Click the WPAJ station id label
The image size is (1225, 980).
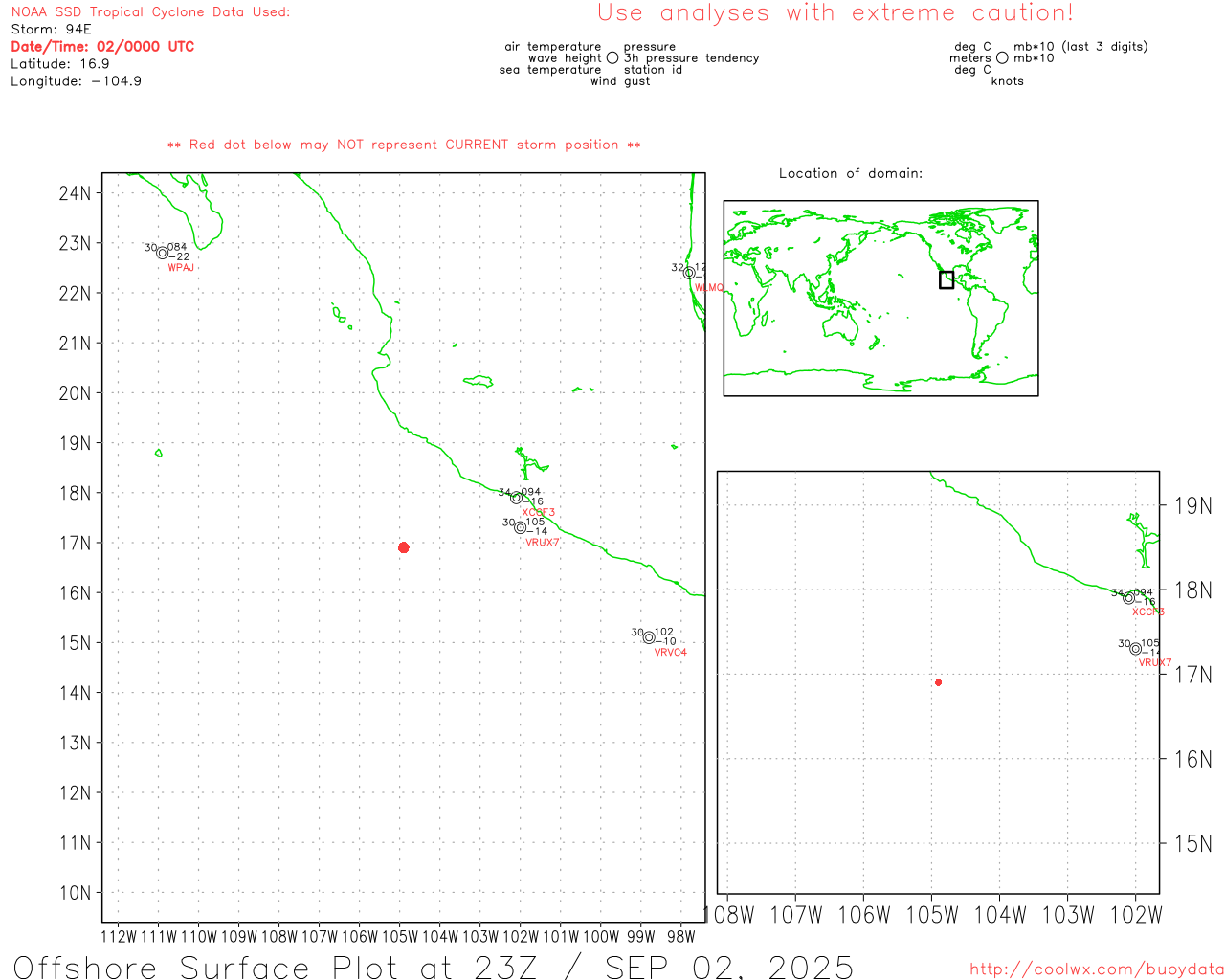click(x=181, y=268)
